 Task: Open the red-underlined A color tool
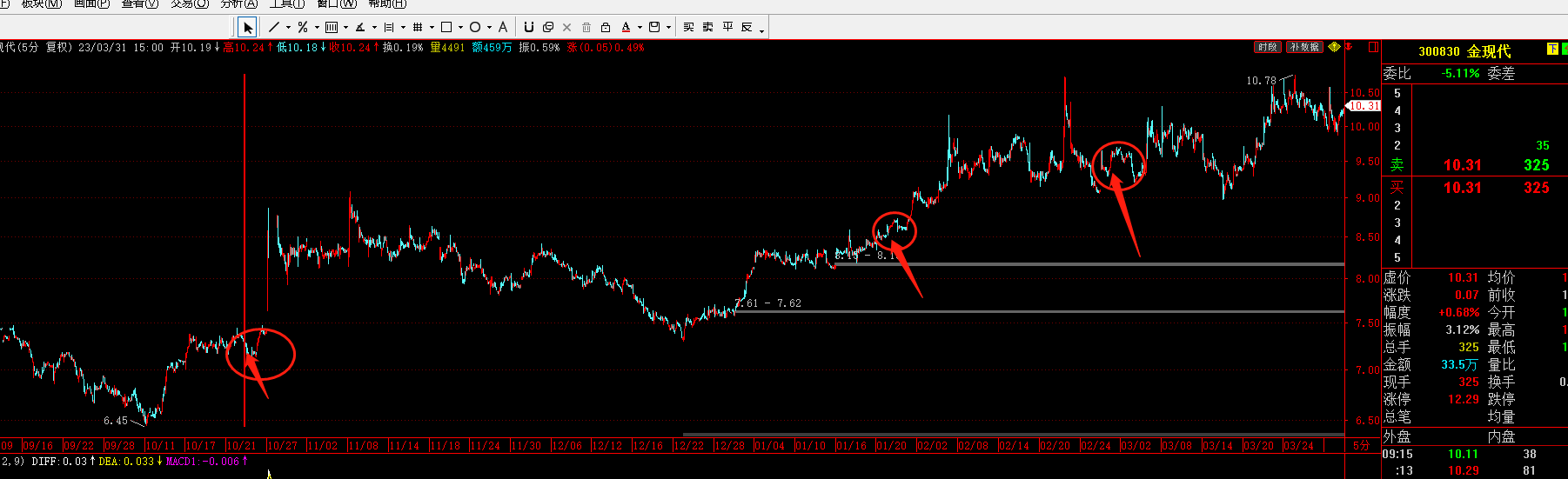tap(626, 28)
